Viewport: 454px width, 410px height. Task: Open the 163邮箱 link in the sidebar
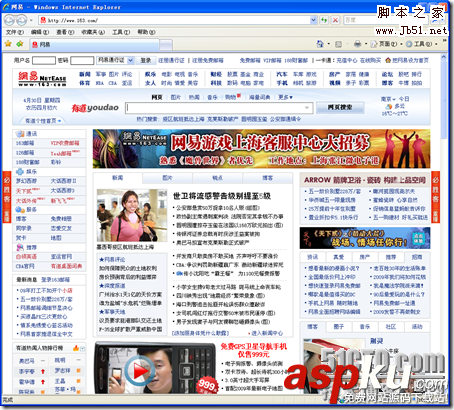tap(25, 143)
